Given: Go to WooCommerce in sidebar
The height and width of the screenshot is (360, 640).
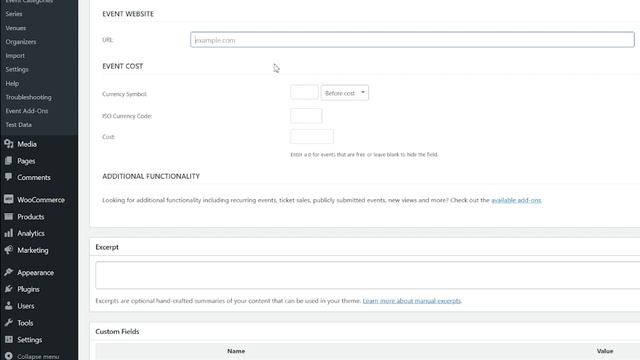Looking at the screenshot, I should click(x=41, y=200).
